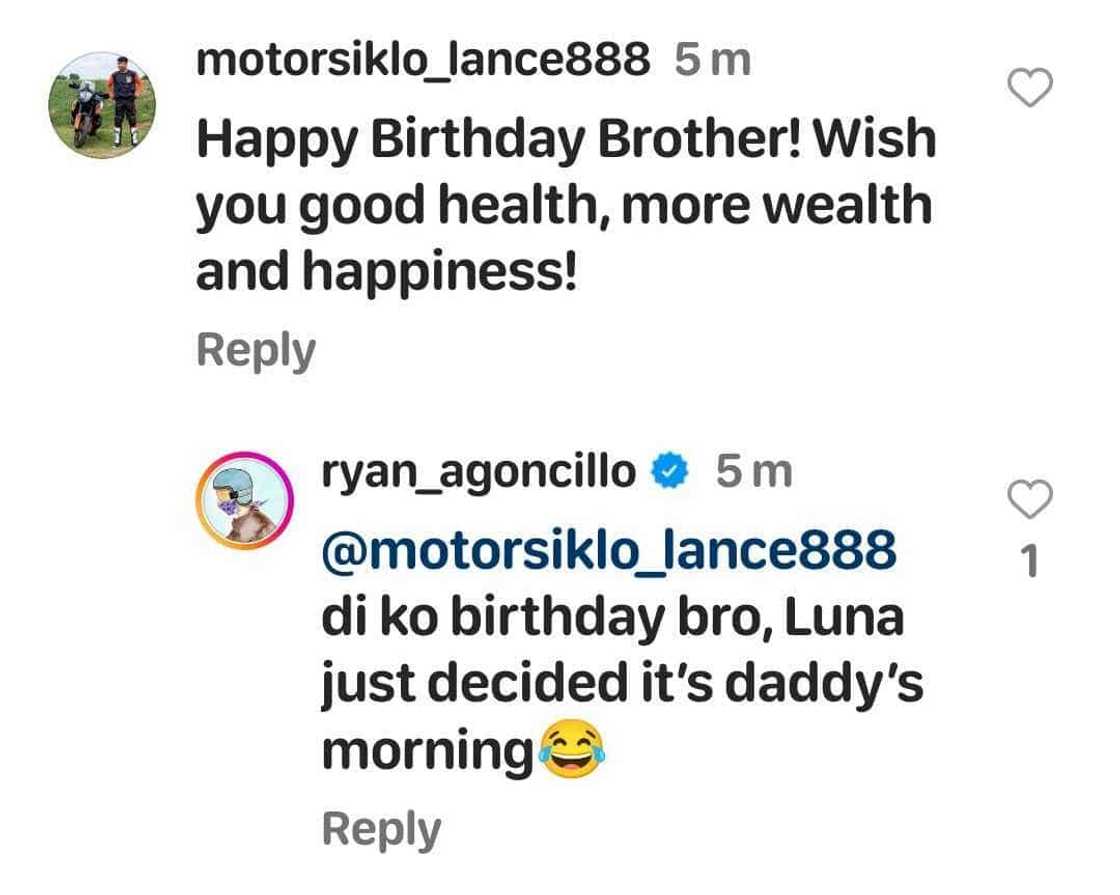Open the motorsiklo_lance888 username
1120x895 pixels.
pos(422,62)
